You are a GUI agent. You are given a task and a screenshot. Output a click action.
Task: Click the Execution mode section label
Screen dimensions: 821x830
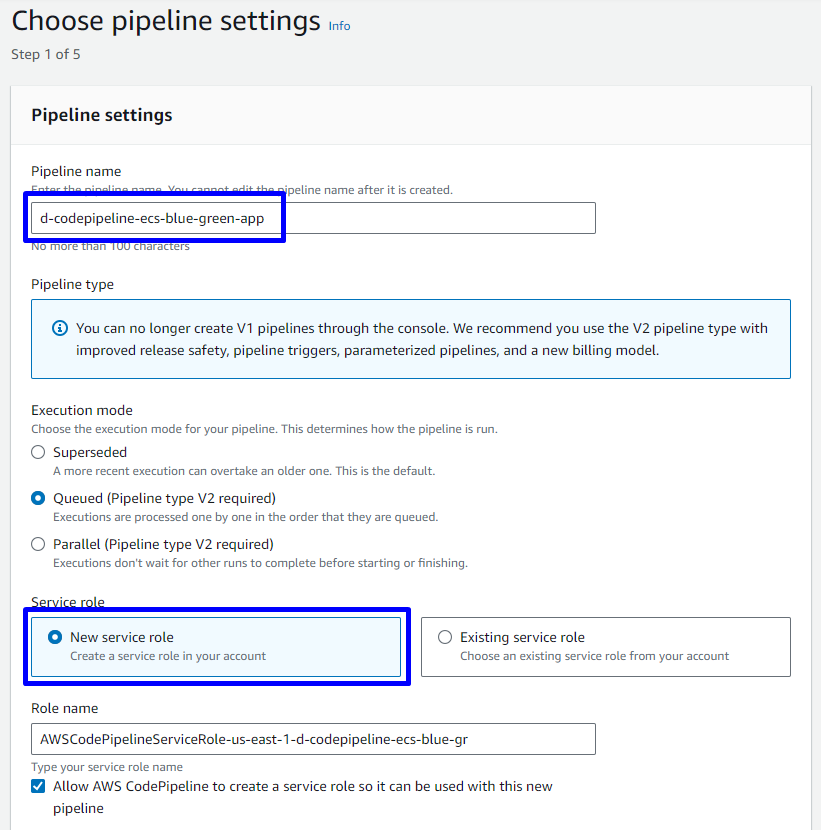pos(82,410)
